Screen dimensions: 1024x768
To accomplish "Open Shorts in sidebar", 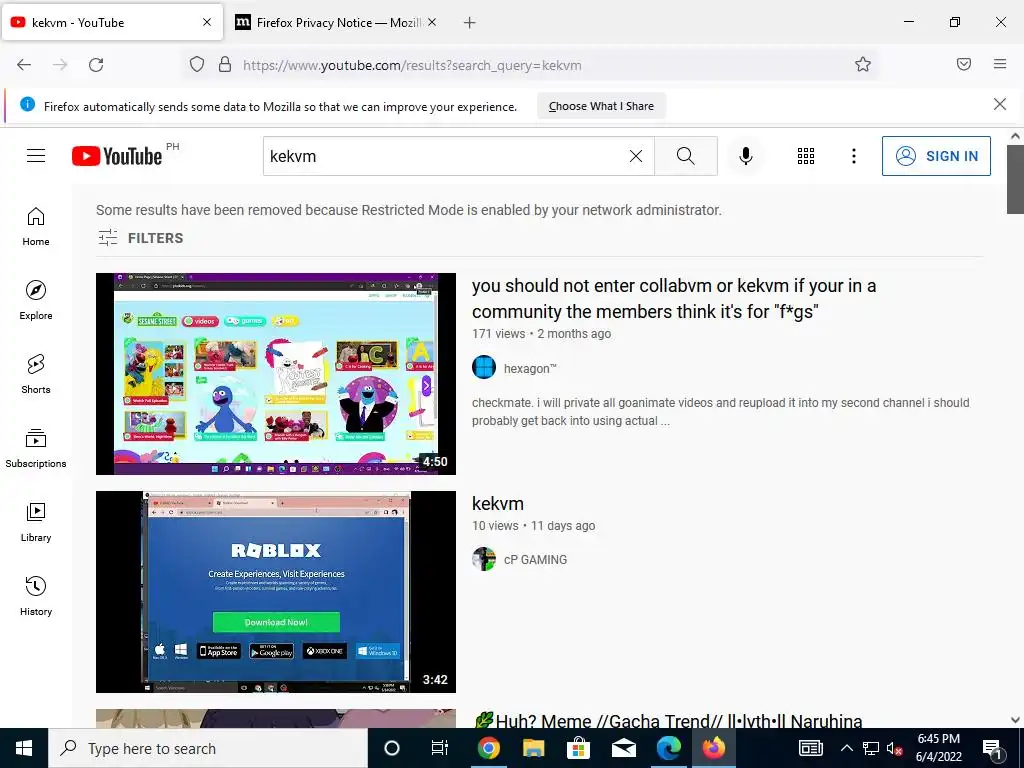I will coord(36,374).
